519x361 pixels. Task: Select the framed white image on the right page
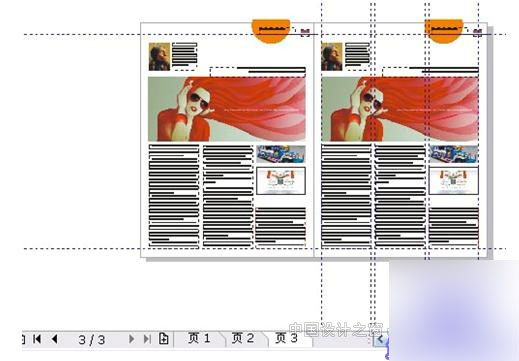[x=454, y=181]
